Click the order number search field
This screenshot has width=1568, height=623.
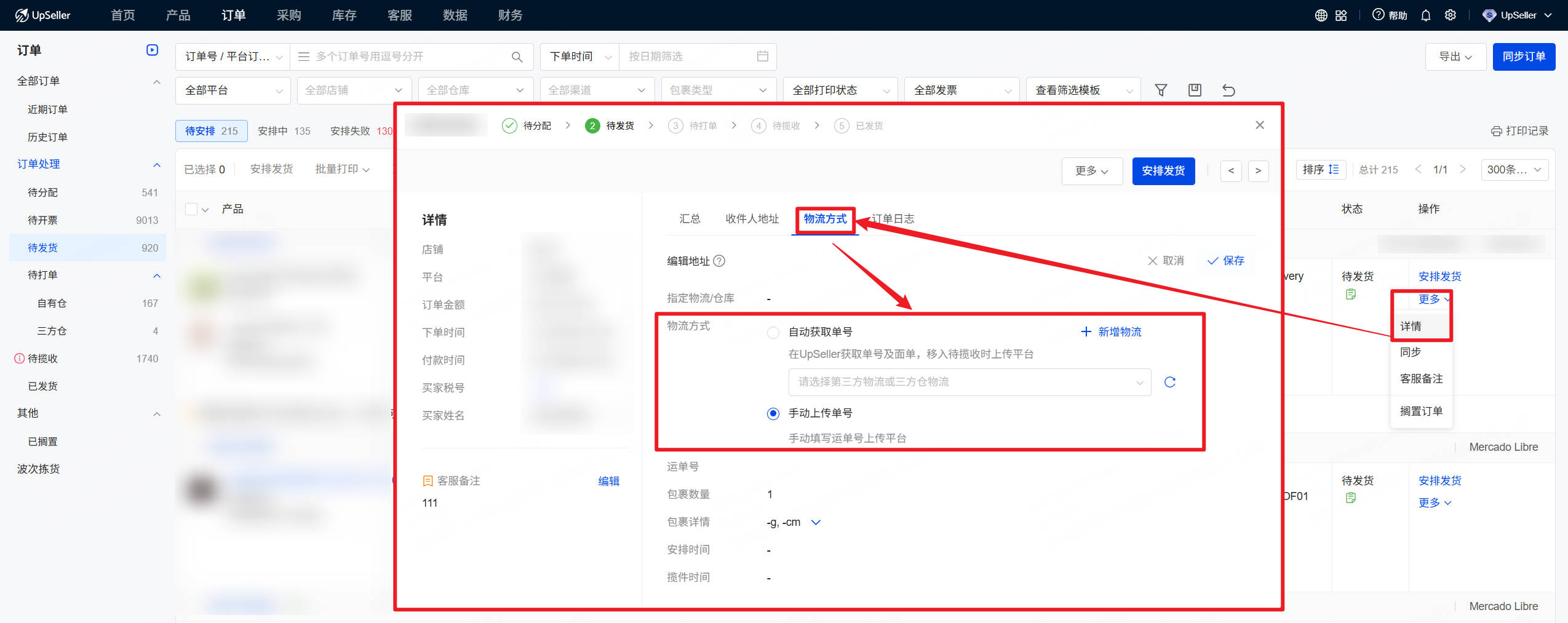point(406,57)
